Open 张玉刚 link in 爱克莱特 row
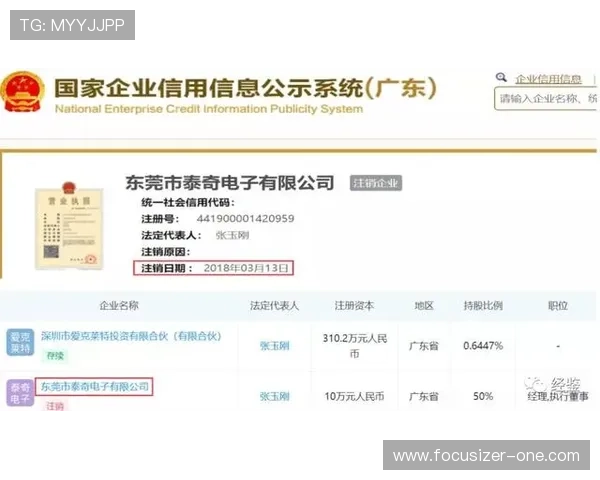600x480 pixels. [x=274, y=346]
